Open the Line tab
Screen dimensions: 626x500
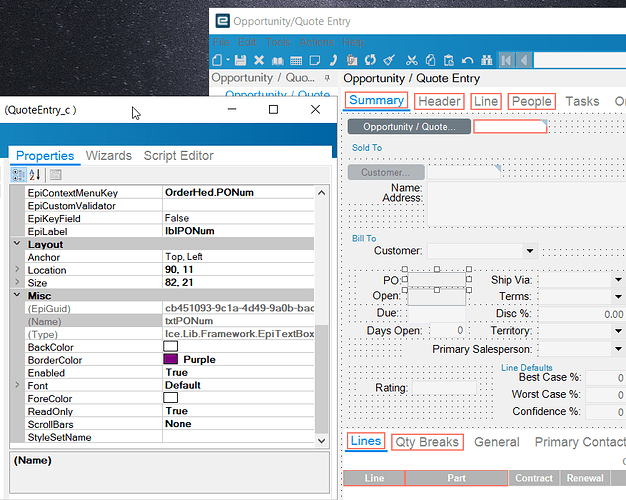point(486,101)
